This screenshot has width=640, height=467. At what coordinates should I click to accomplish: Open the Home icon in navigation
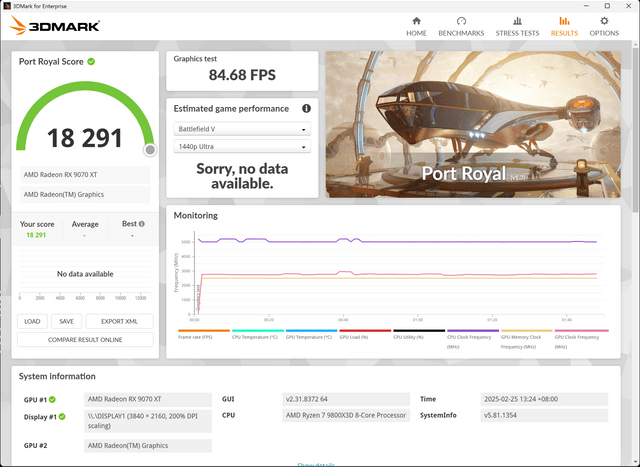coord(416,21)
